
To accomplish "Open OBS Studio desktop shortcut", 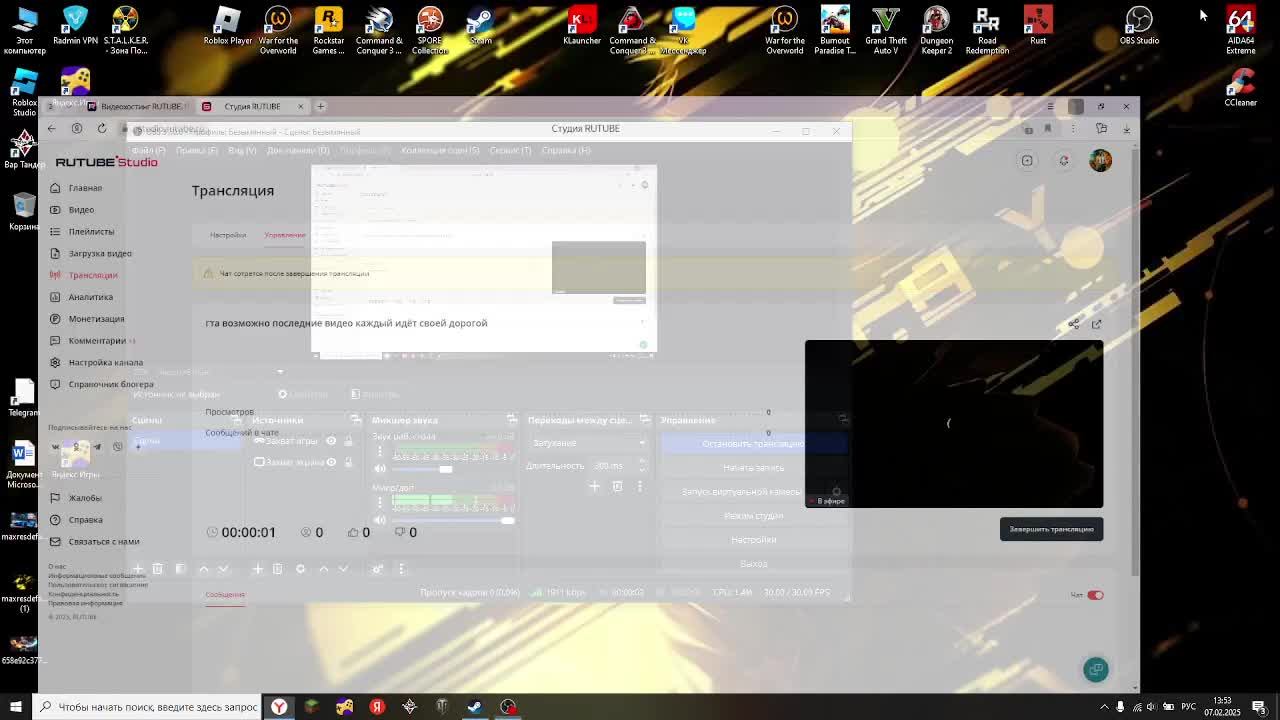I will point(1139,27).
